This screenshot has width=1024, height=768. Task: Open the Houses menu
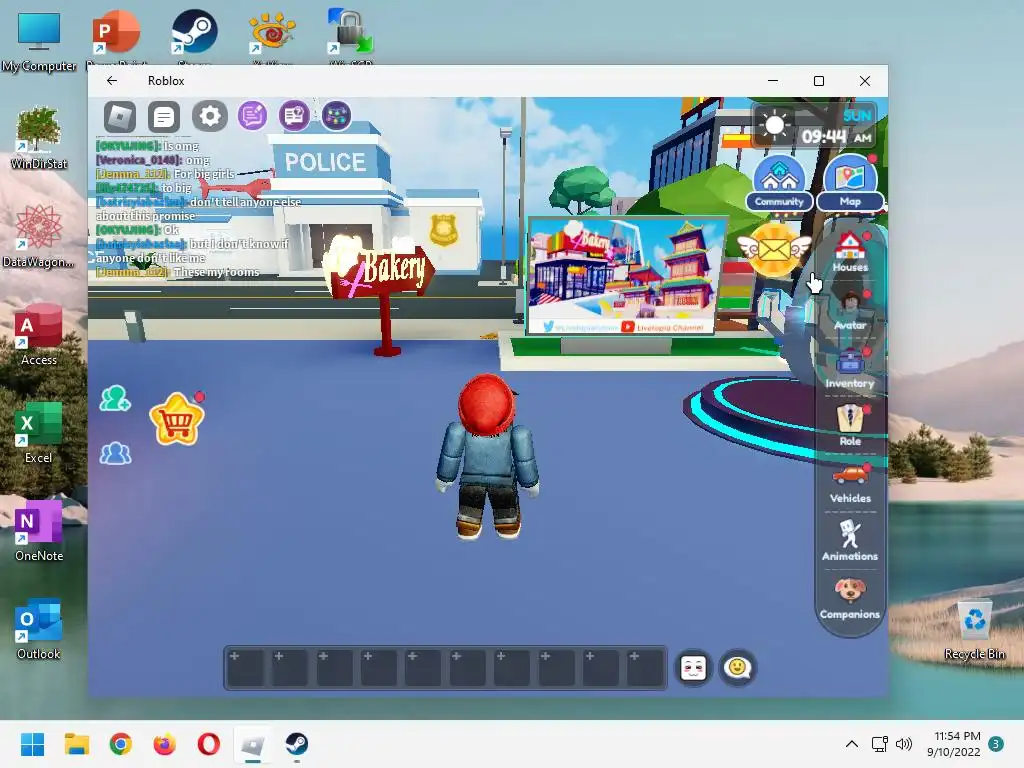850,252
